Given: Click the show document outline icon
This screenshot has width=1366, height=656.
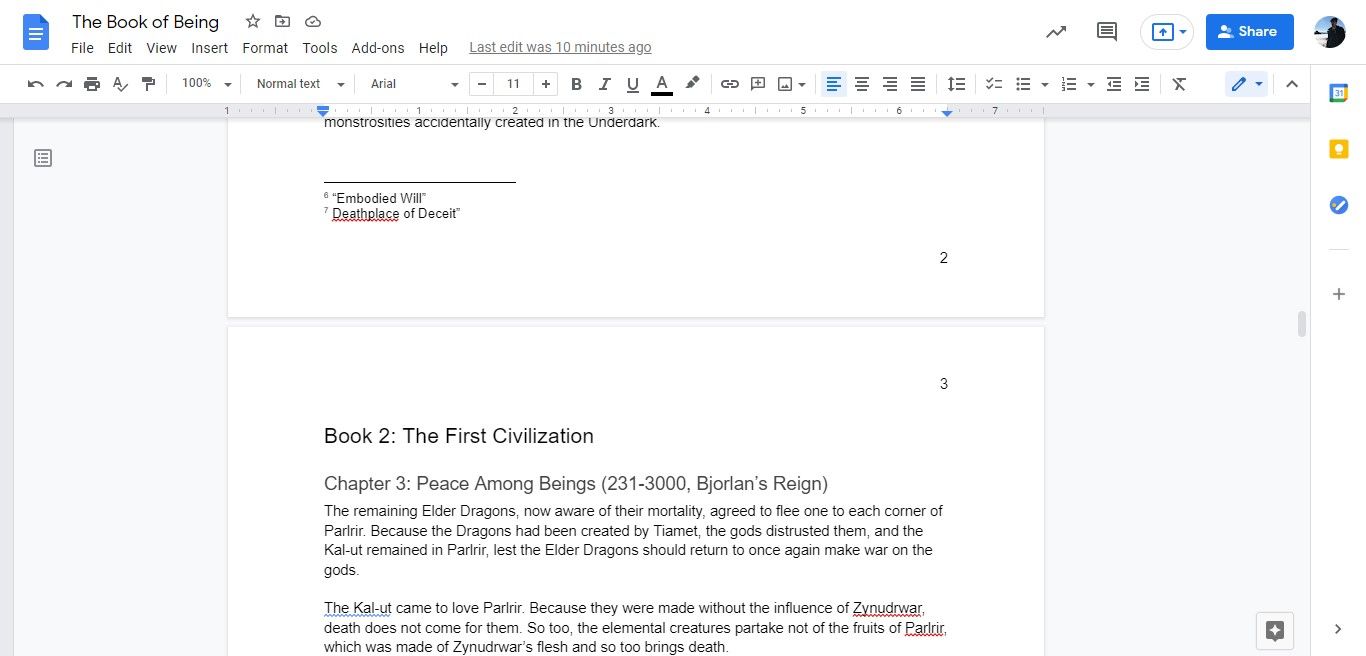Looking at the screenshot, I should pos(42,157).
